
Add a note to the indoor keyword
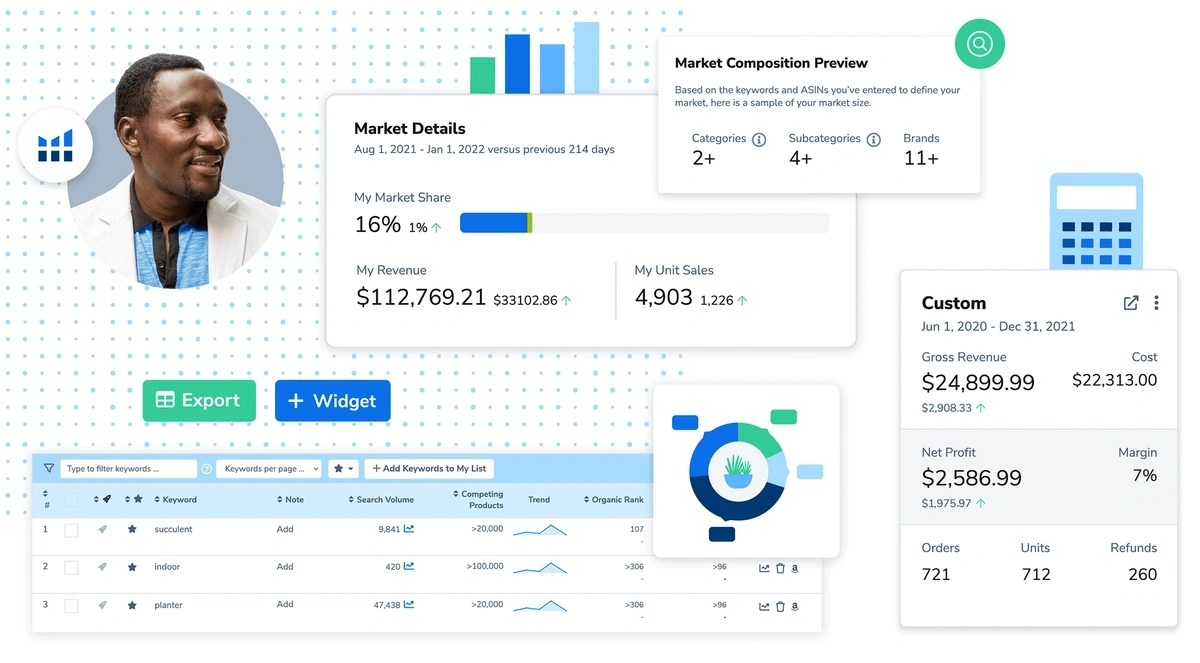coord(285,567)
